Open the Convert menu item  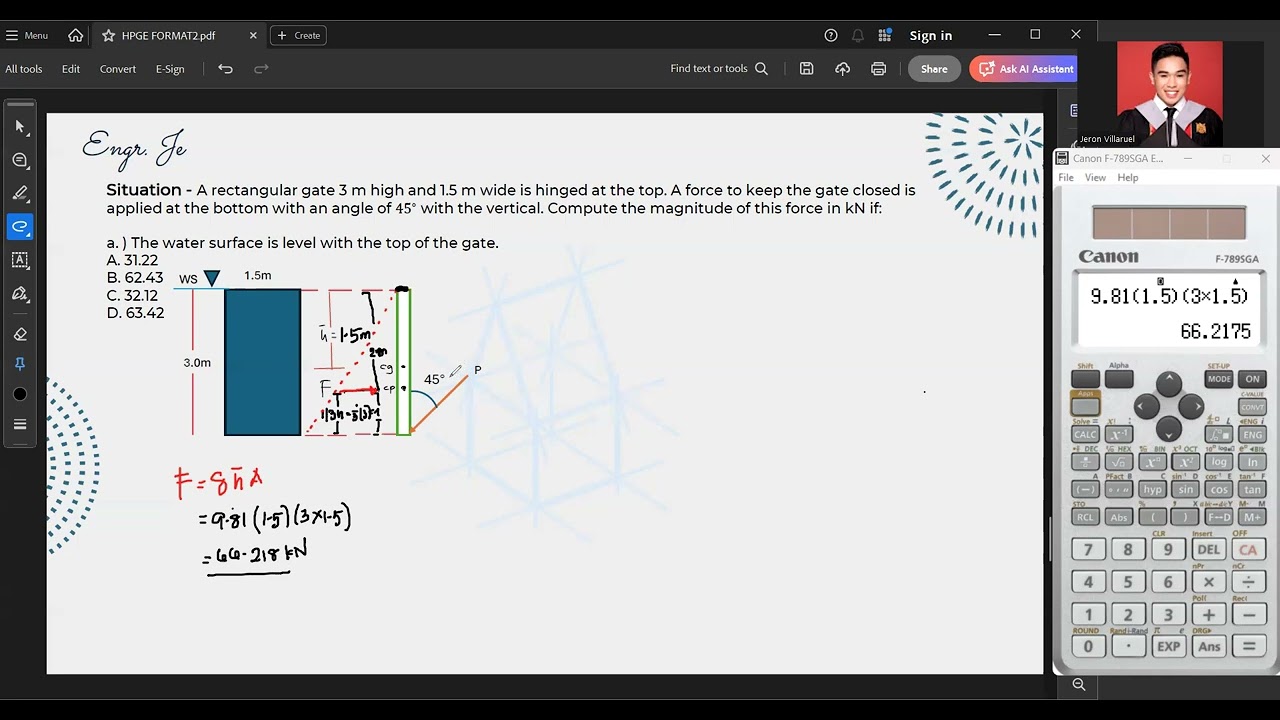click(x=118, y=69)
